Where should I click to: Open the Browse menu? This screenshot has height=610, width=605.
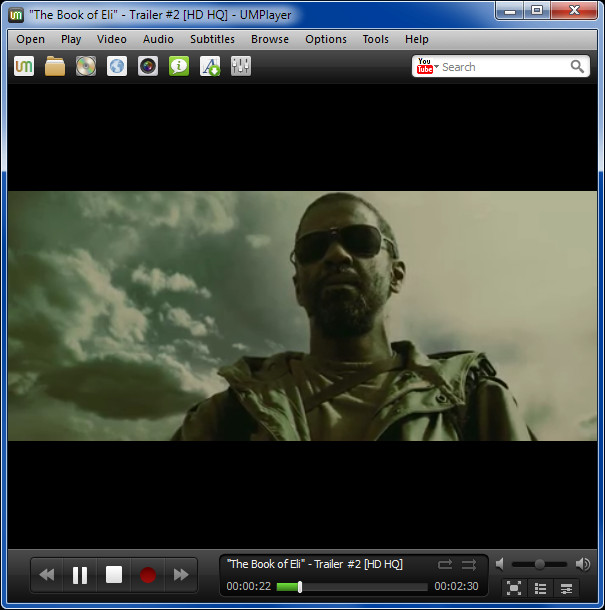point(270,39)
